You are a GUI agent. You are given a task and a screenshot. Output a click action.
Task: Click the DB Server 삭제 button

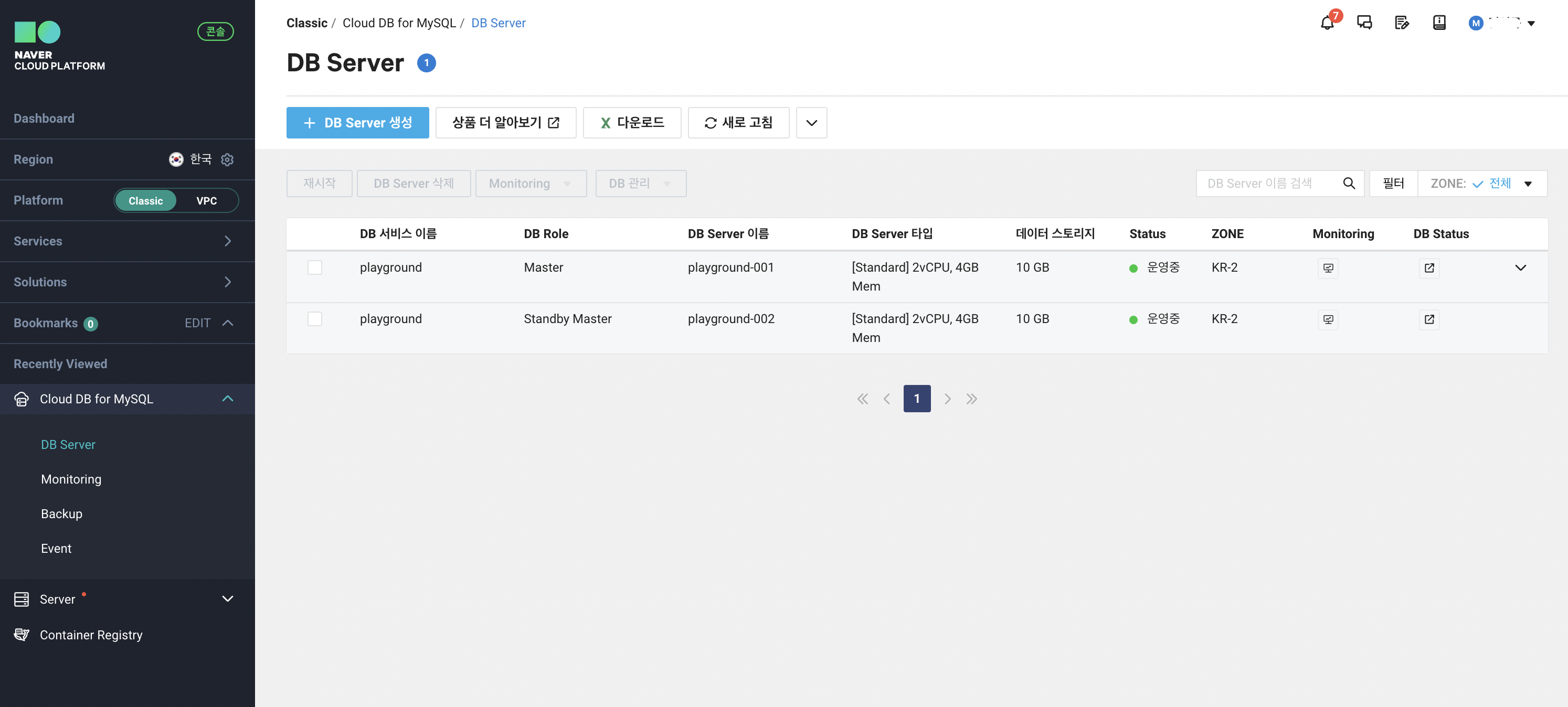414,184
